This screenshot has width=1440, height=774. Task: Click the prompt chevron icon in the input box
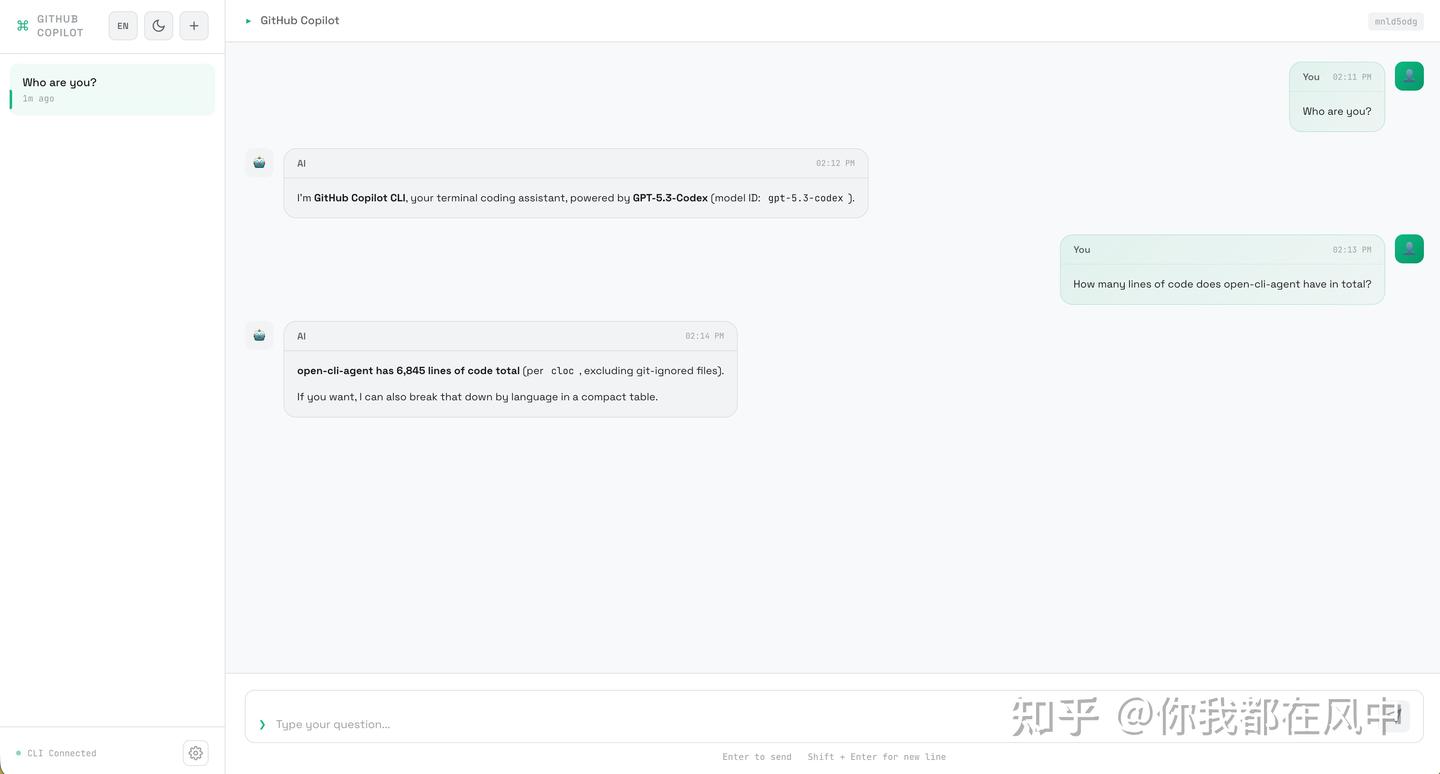pos(262,724)
